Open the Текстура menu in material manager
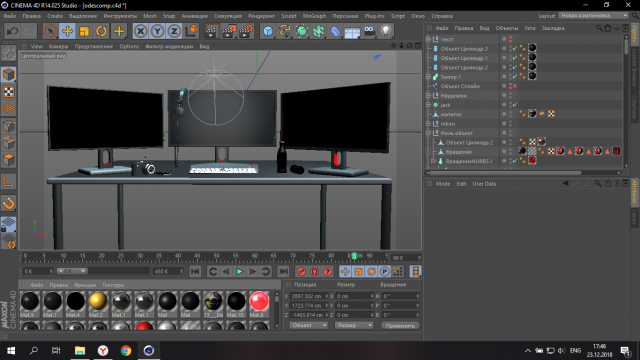Image resolution: width=640 pixels, height=360 pixels. tap(113, 285)
